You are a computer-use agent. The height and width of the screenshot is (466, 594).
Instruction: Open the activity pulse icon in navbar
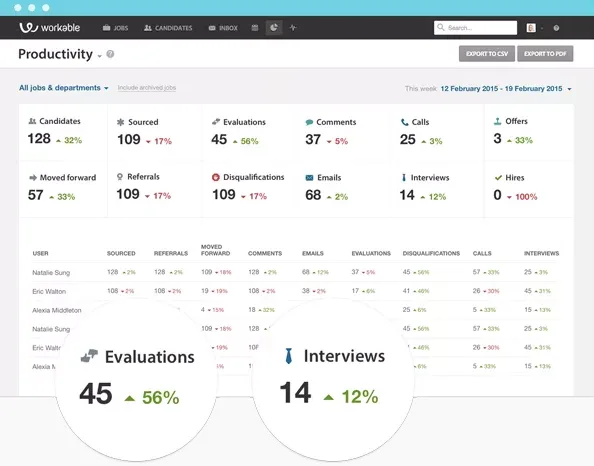pos(292,28)
